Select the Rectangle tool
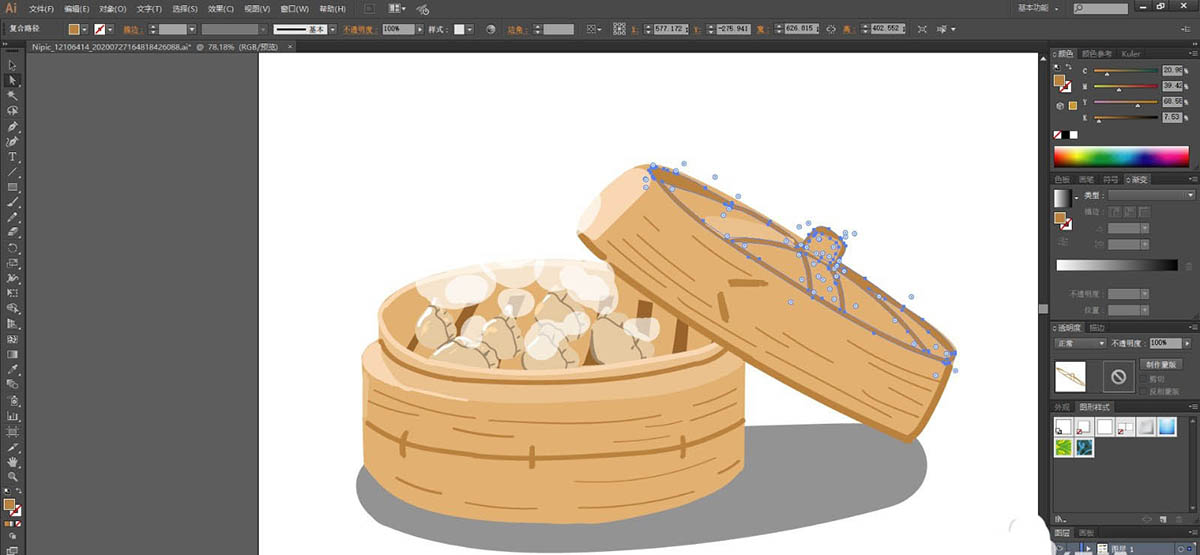 [x=13, y=187]
